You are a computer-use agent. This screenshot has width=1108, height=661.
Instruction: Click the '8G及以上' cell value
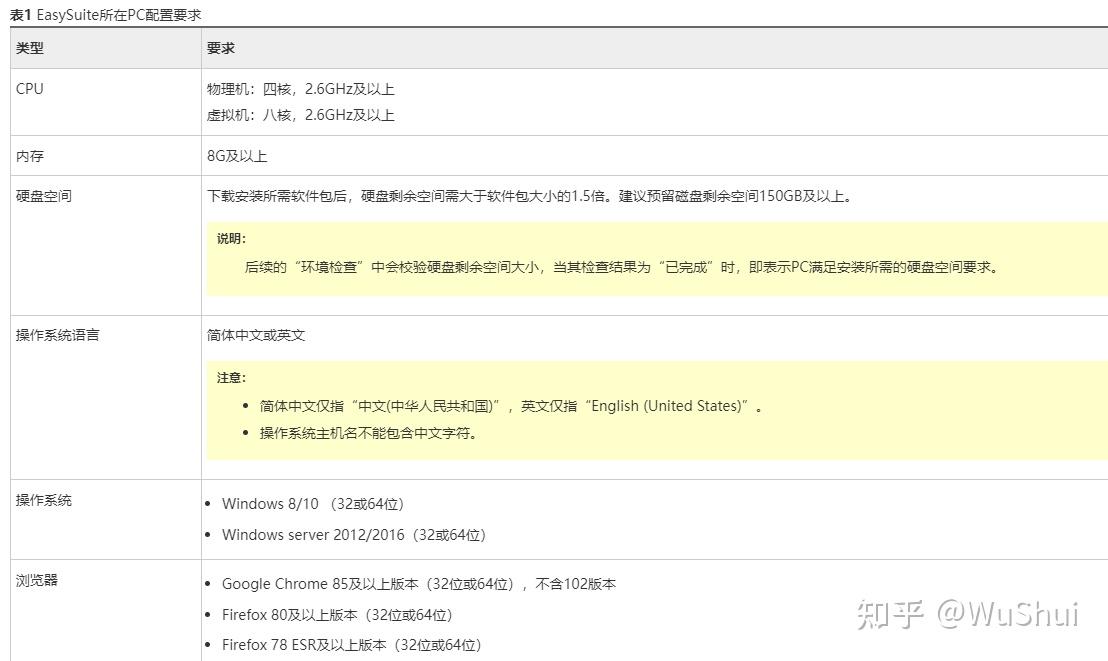tap(237, 156)
